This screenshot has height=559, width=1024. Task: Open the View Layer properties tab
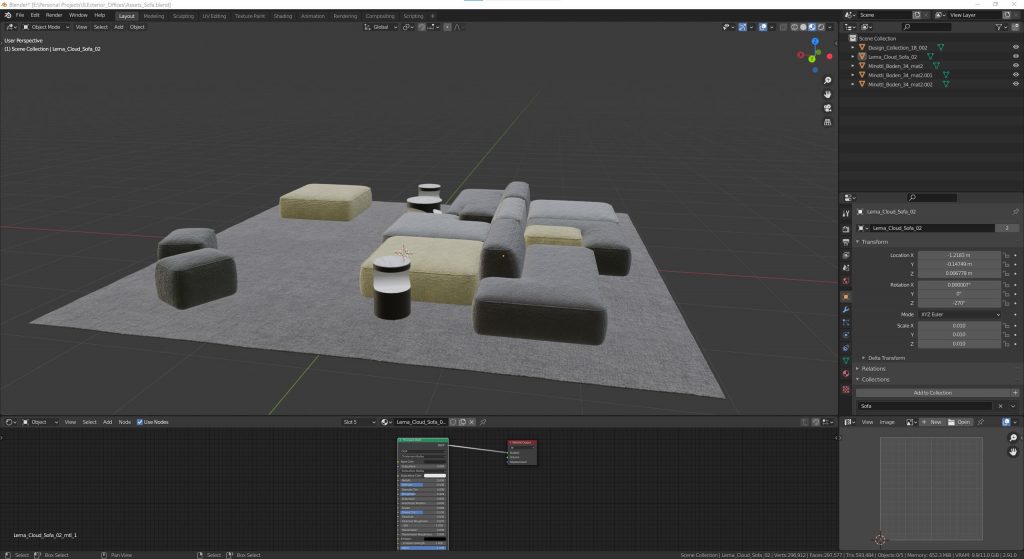click(x=846, y=255)
